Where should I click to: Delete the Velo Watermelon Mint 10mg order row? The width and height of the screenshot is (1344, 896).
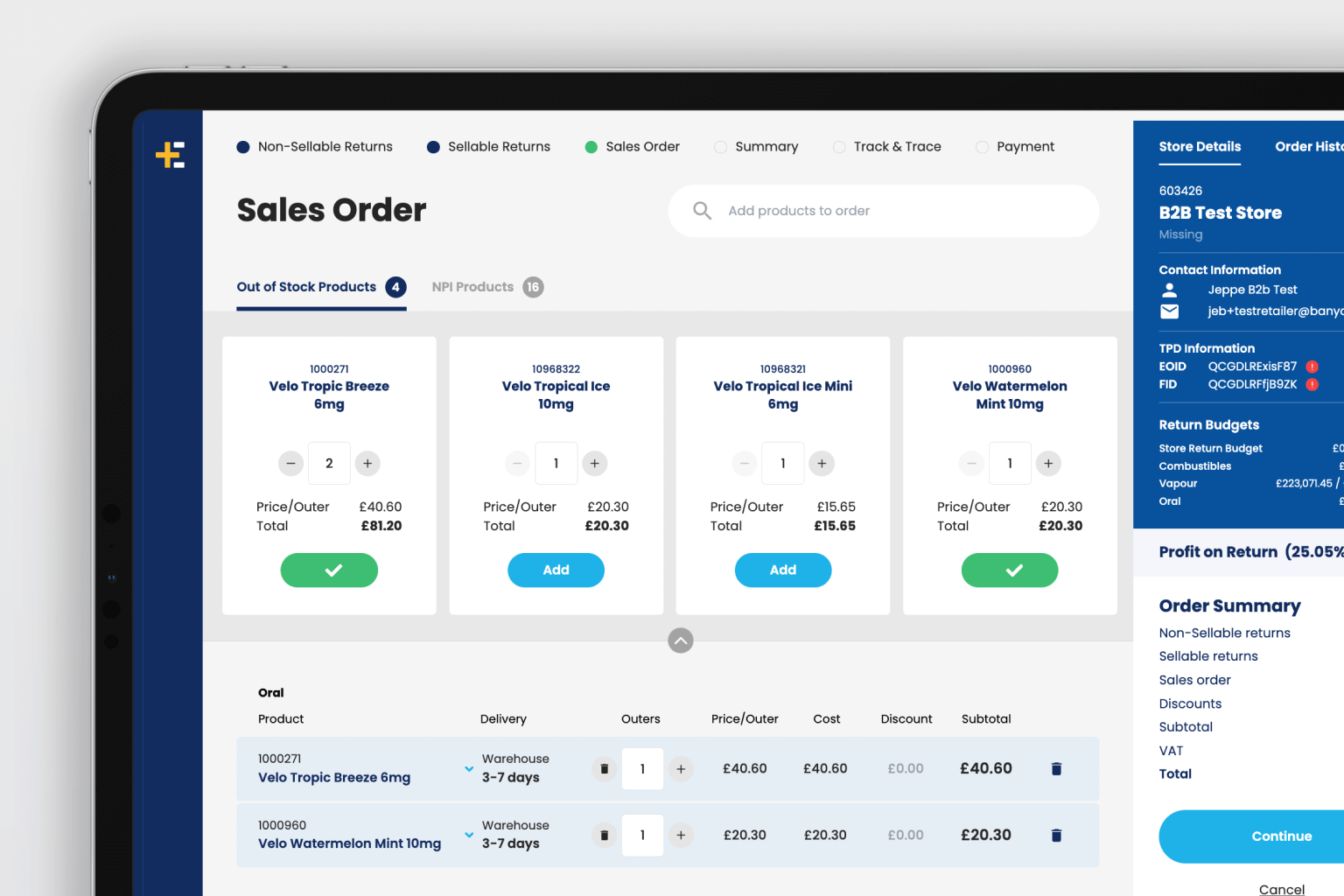coord(1056,835)
